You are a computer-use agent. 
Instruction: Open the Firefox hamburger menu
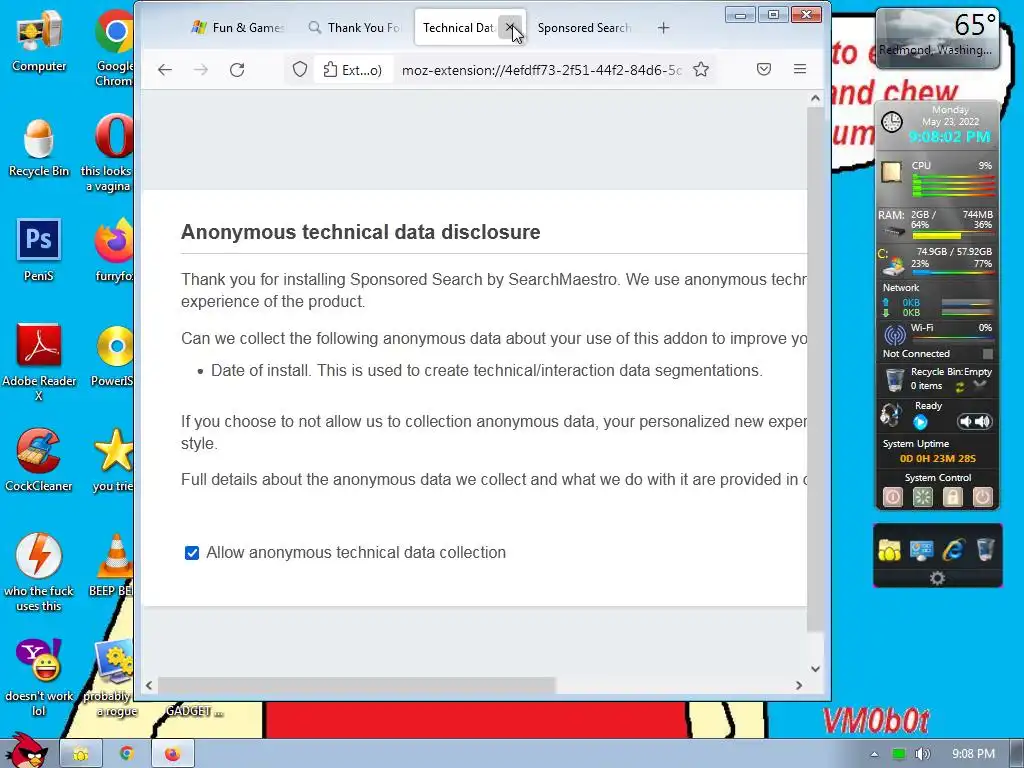click(x=800, y=69)
